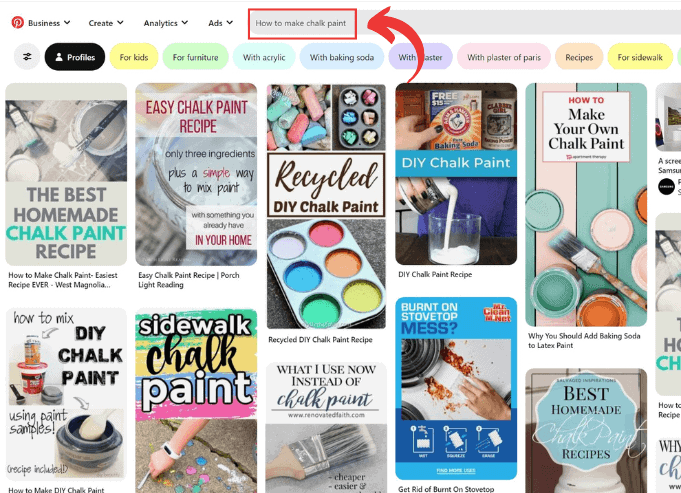This screenshot has width=681, height=493.
Task: Click the DIY Chalk Paint Recipe title link
Action: click(435, 275)
